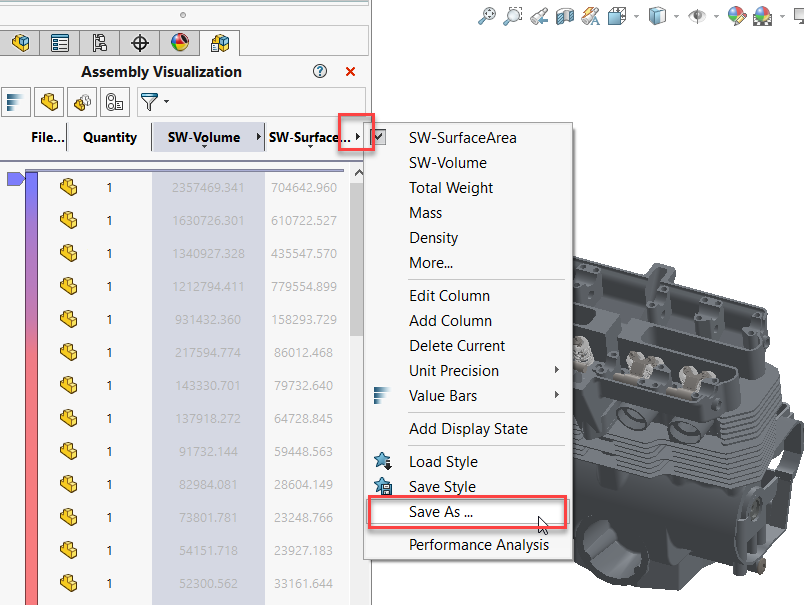Choose SW-SurfaceArea from the menu
This screenshot has width=804, height=605.
point(463,138)
